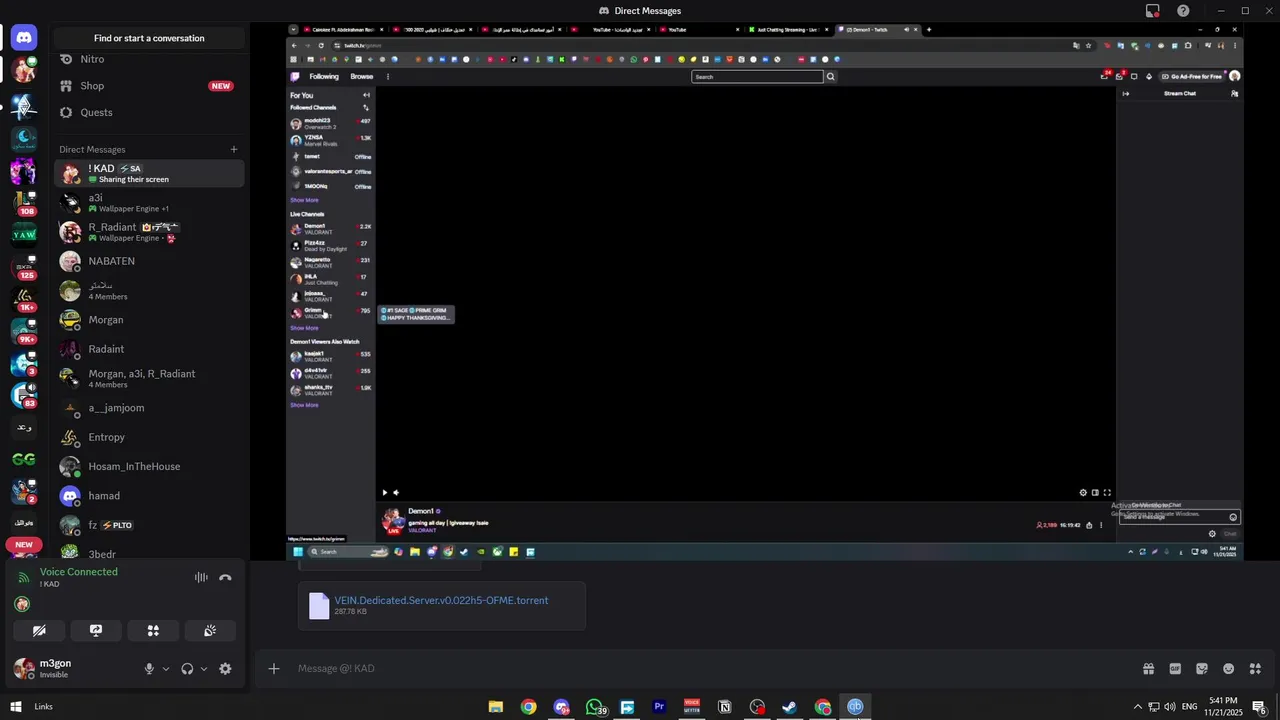Select Following in the shared Twitch page
1280x720 pixels.
[x=324, y=77]
